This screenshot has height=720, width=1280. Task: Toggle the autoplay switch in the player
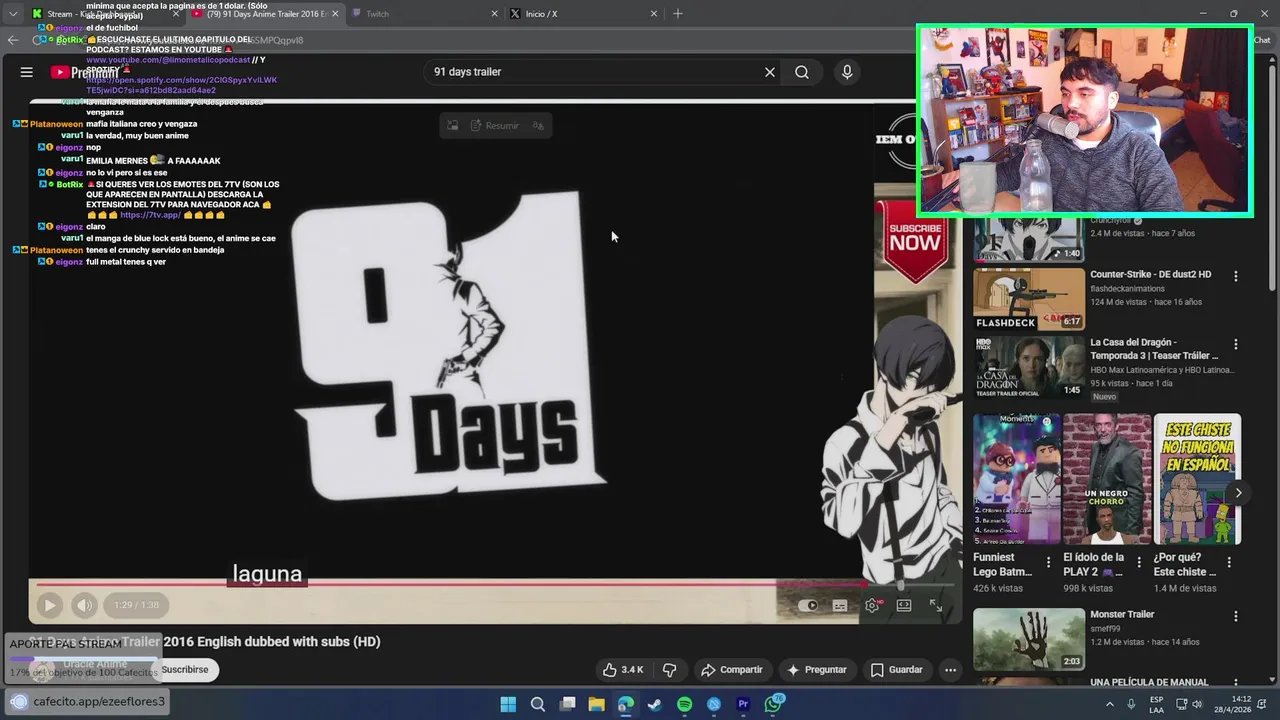[809, 605]
